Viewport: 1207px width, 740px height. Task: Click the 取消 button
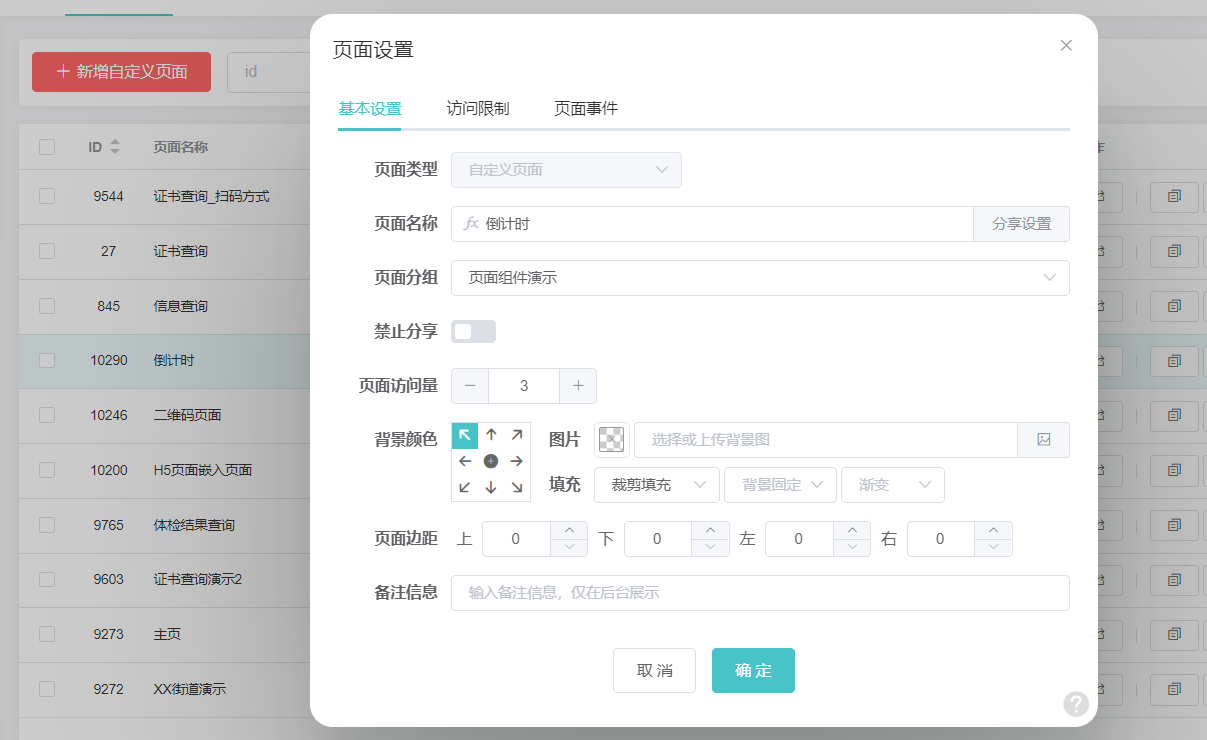tap(654, 670)
